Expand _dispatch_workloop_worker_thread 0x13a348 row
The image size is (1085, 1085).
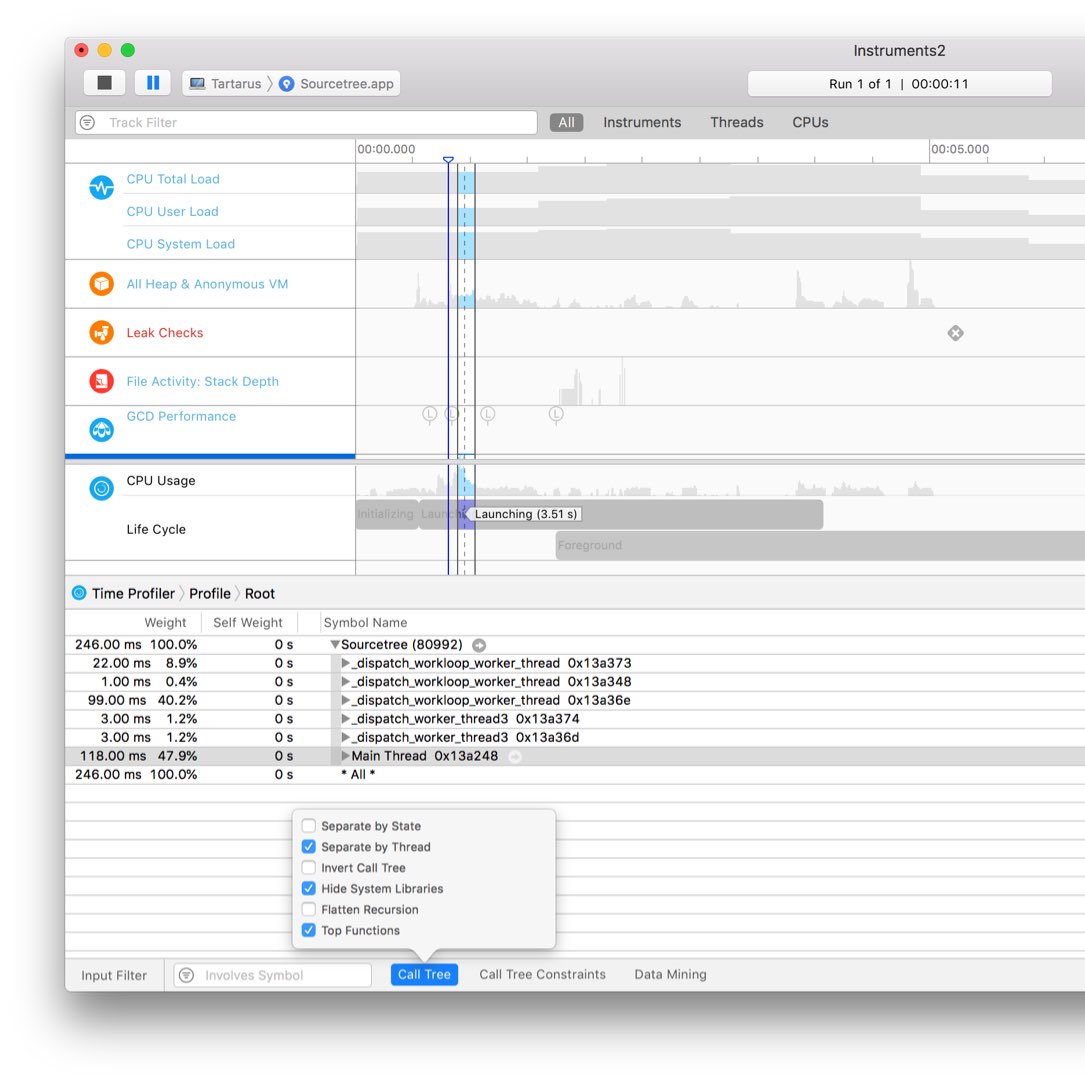[345, 682]
